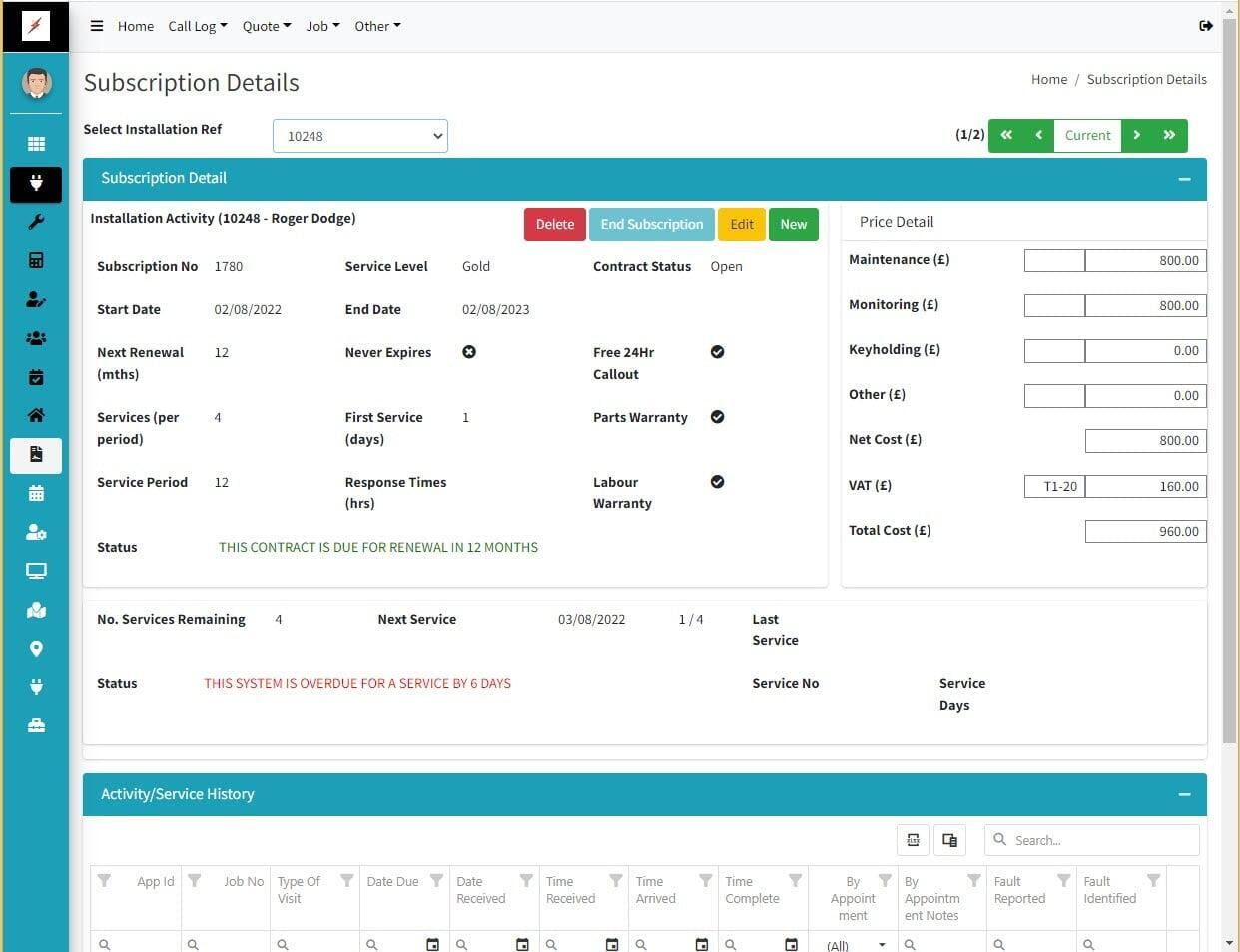Click the vertical page scrollbar
1240x952 pixels.
tap(1230, 399)
